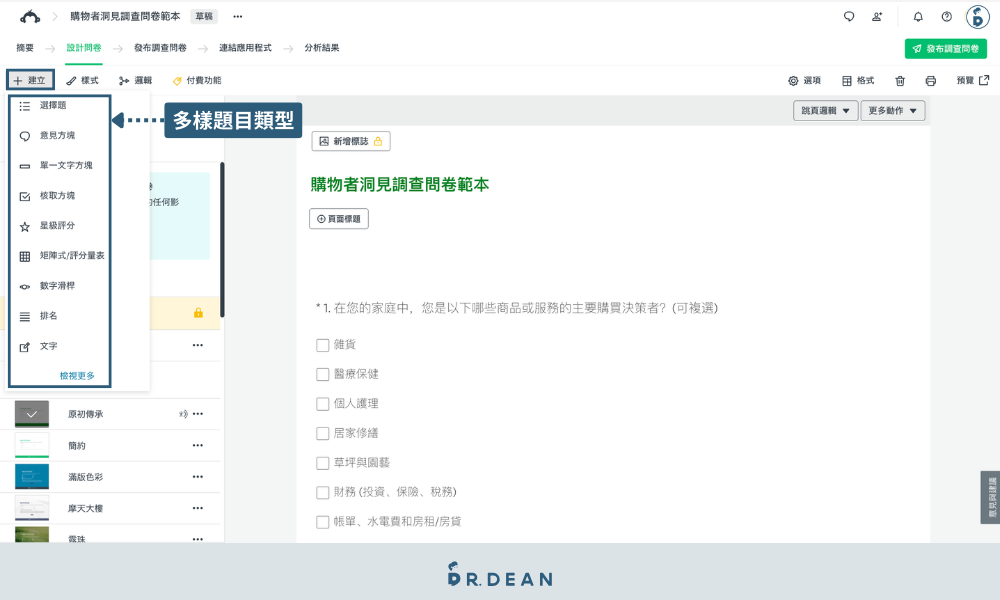The image size is (1000, 600).
Task: Choose 矩陣式/評分量表 question type
Action: pyautogui.click(x=60, y=256)
